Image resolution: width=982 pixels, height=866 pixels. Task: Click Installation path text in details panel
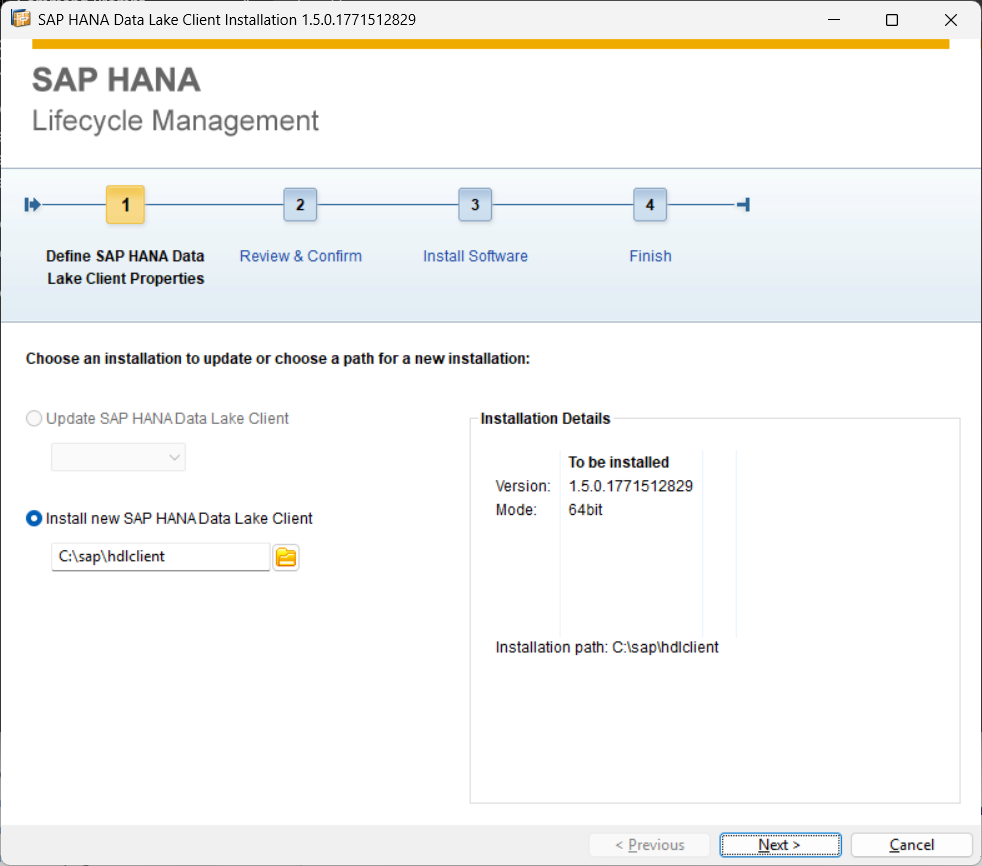[607, 647]
